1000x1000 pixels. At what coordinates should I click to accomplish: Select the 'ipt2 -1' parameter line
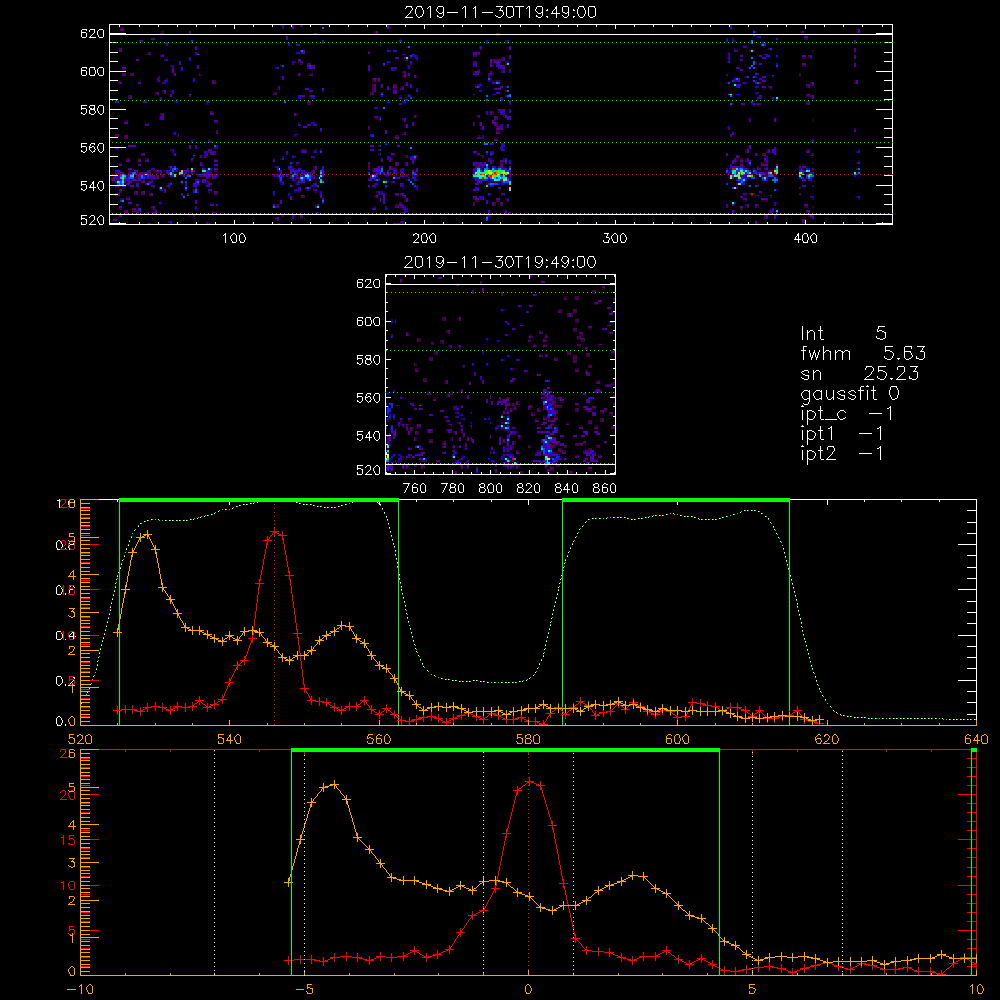tap(842, 453)
